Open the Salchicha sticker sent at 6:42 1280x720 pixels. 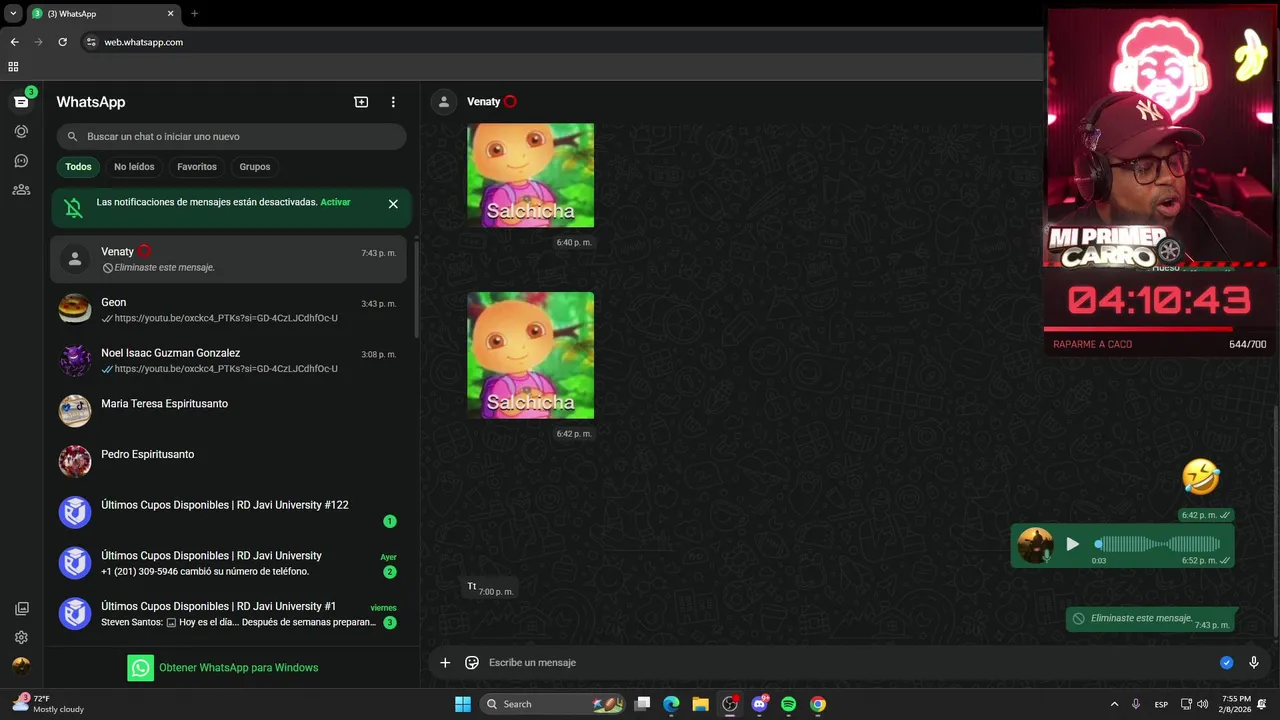(530, 355)
